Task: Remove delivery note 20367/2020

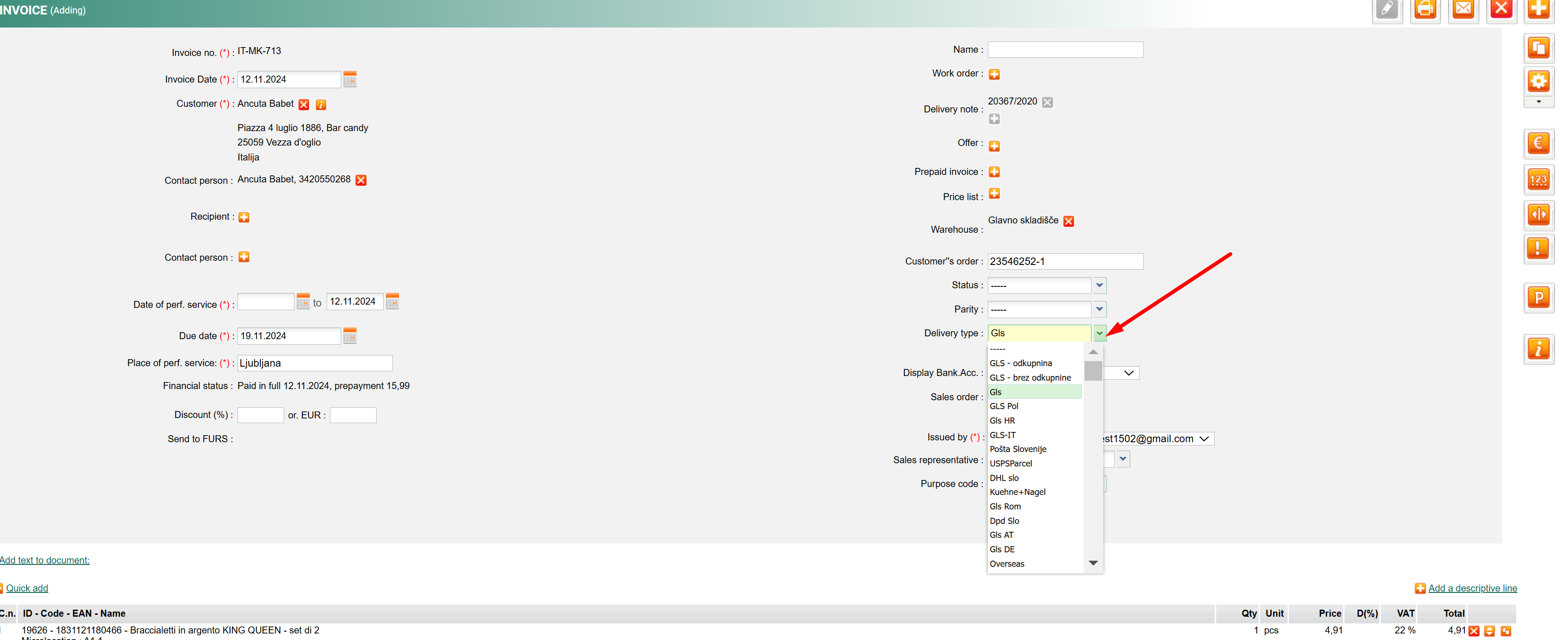Action: [1047, 102]
